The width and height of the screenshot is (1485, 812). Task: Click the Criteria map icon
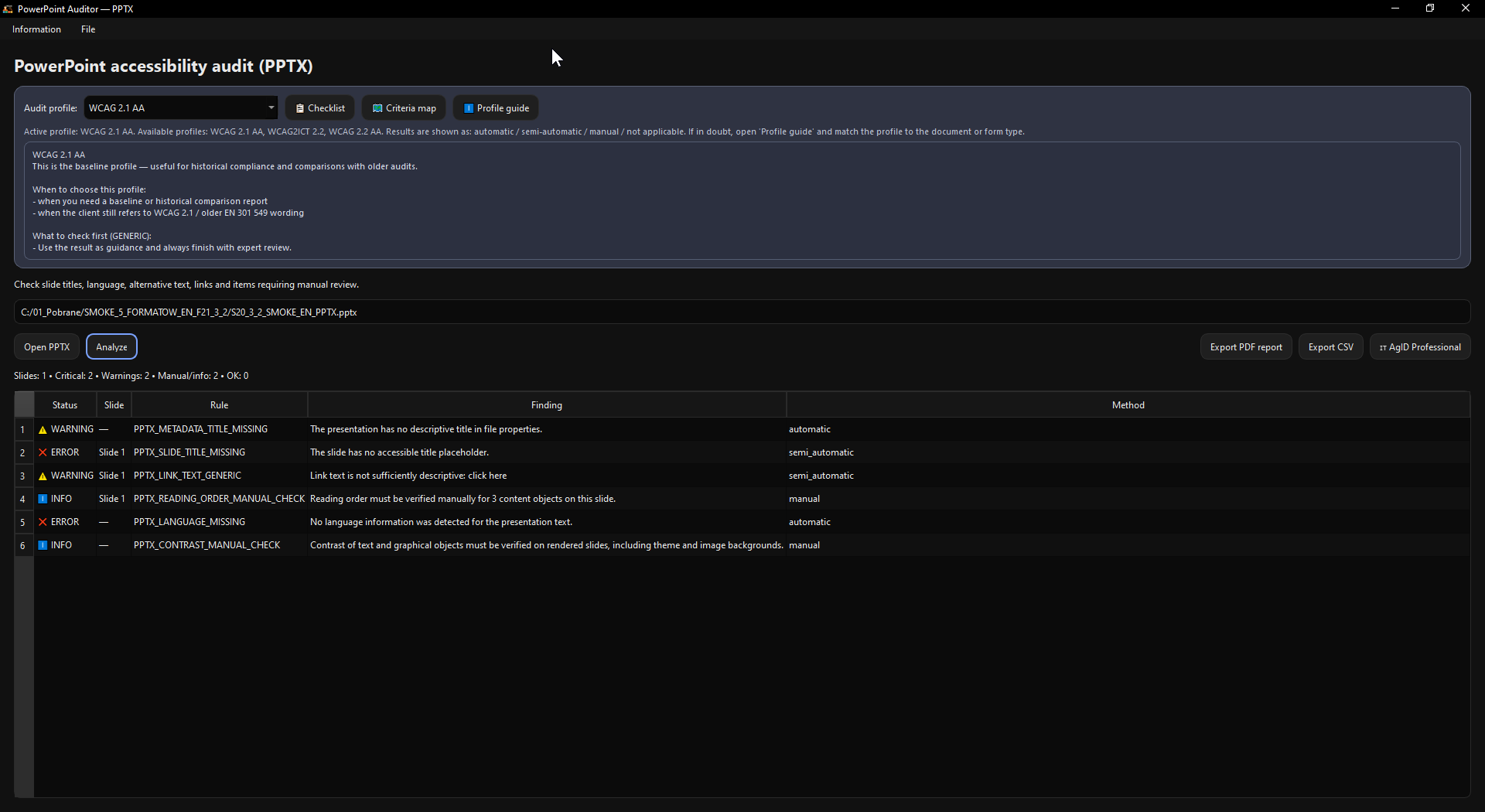[x=377, y=108]
